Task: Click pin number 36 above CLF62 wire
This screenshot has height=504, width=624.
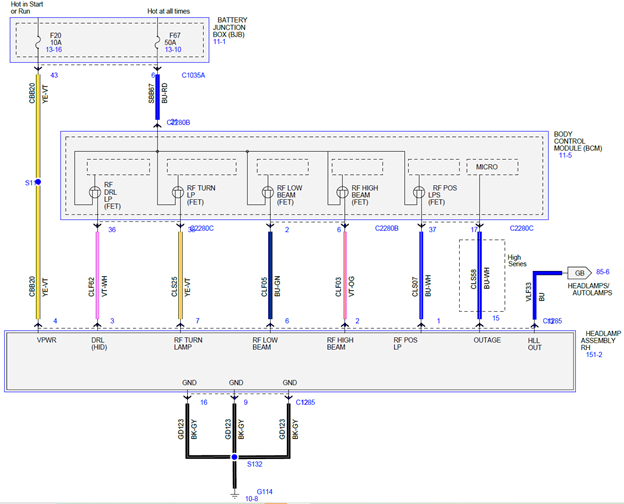Action: [112, 230]
